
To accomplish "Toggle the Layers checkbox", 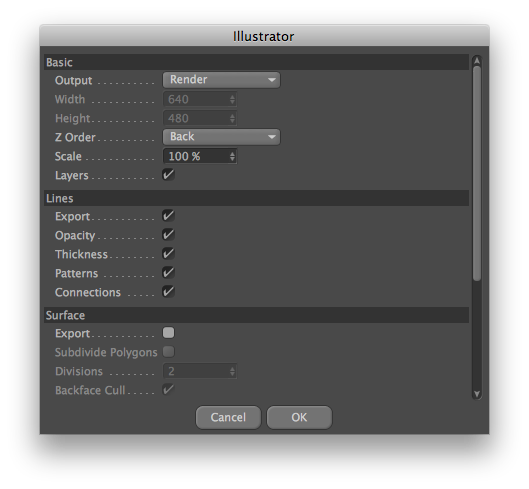I will (x=168, y=175).
